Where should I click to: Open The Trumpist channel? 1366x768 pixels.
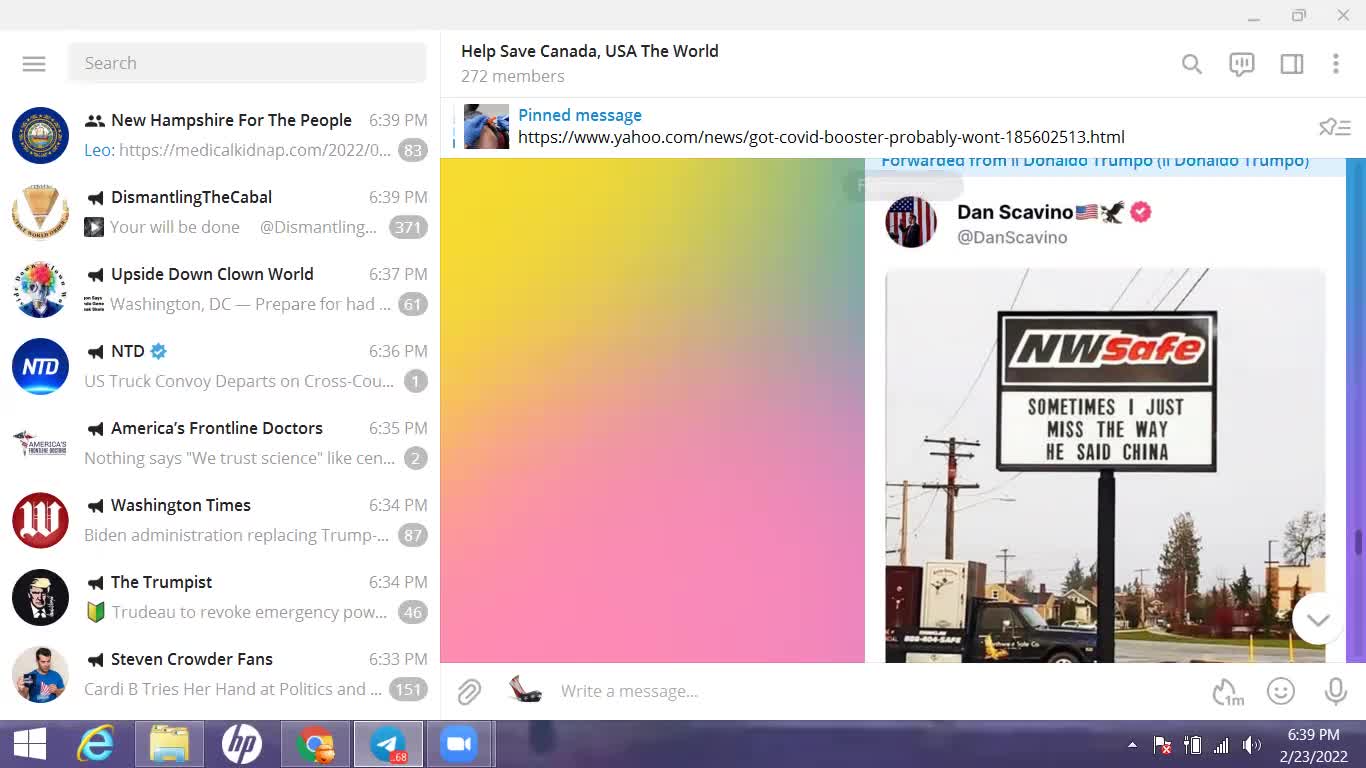tap(220, 597)
